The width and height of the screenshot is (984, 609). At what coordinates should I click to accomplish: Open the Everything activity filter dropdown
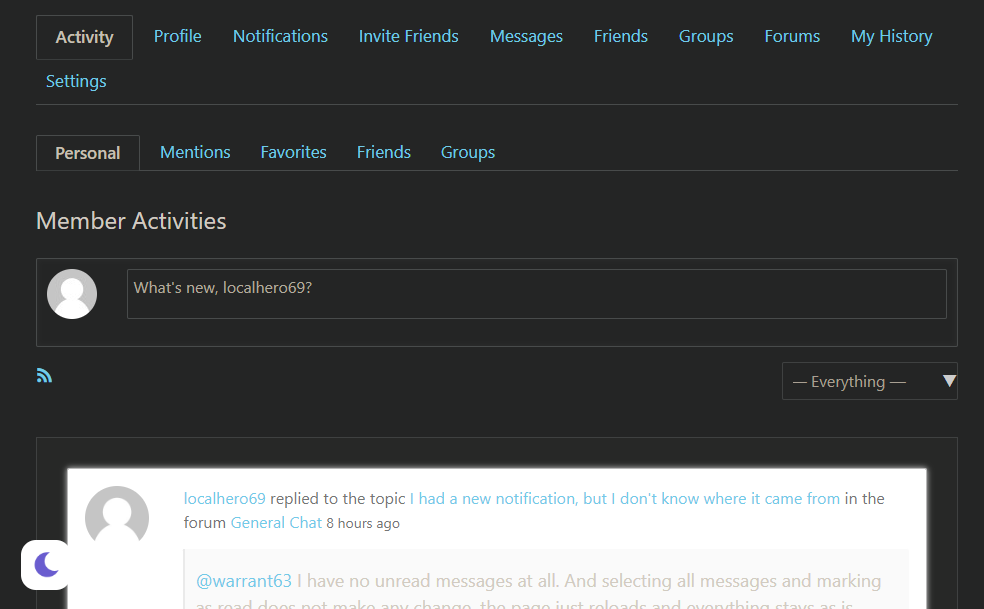(869, 381)
